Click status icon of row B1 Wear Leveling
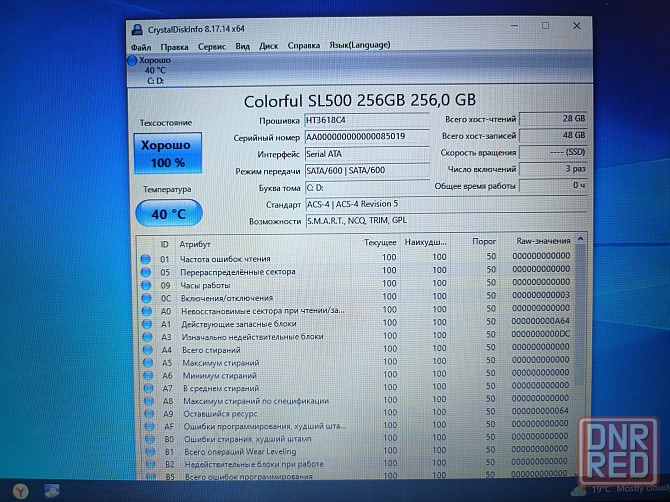Viewport: 670px width, 502px height. point(150,452)
